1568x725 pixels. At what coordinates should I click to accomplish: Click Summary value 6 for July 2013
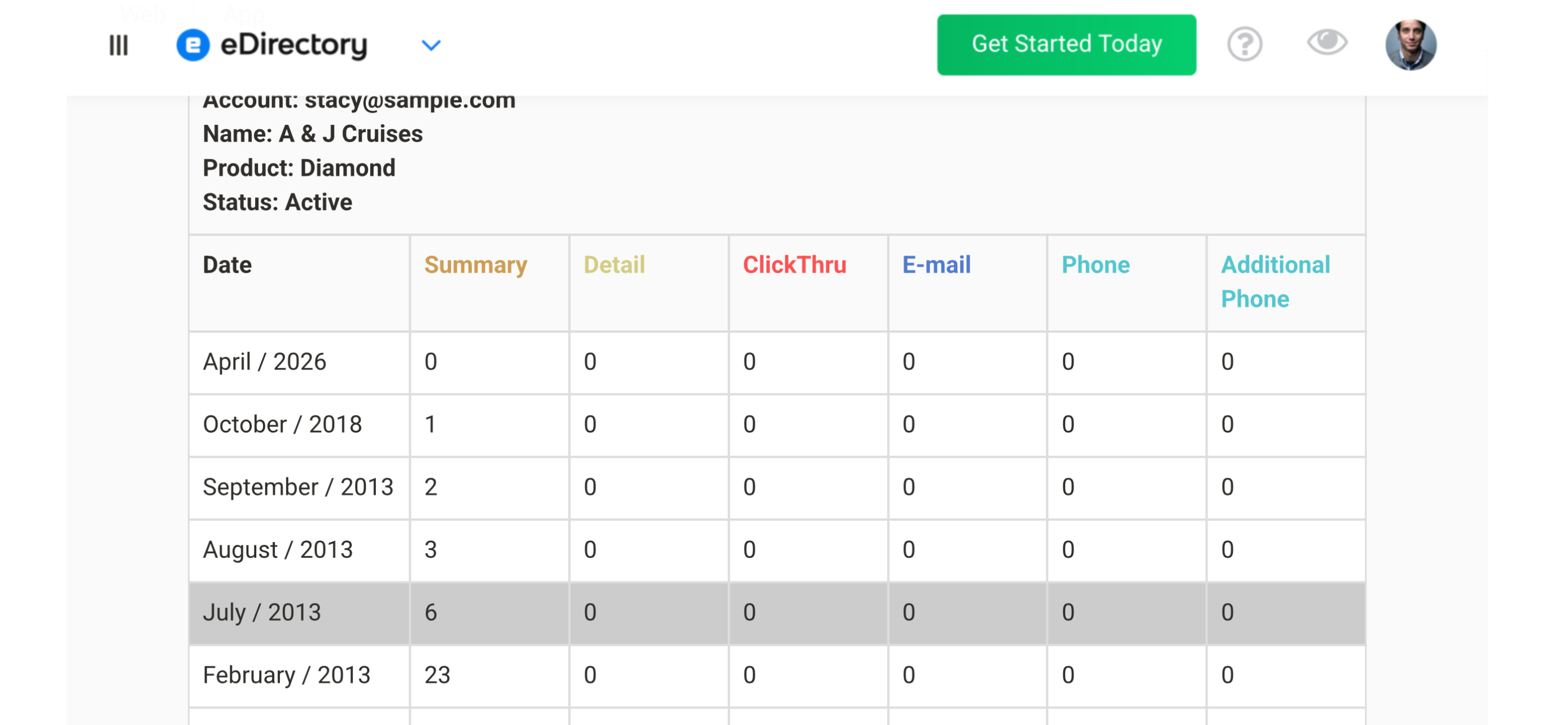coord(431,613)
